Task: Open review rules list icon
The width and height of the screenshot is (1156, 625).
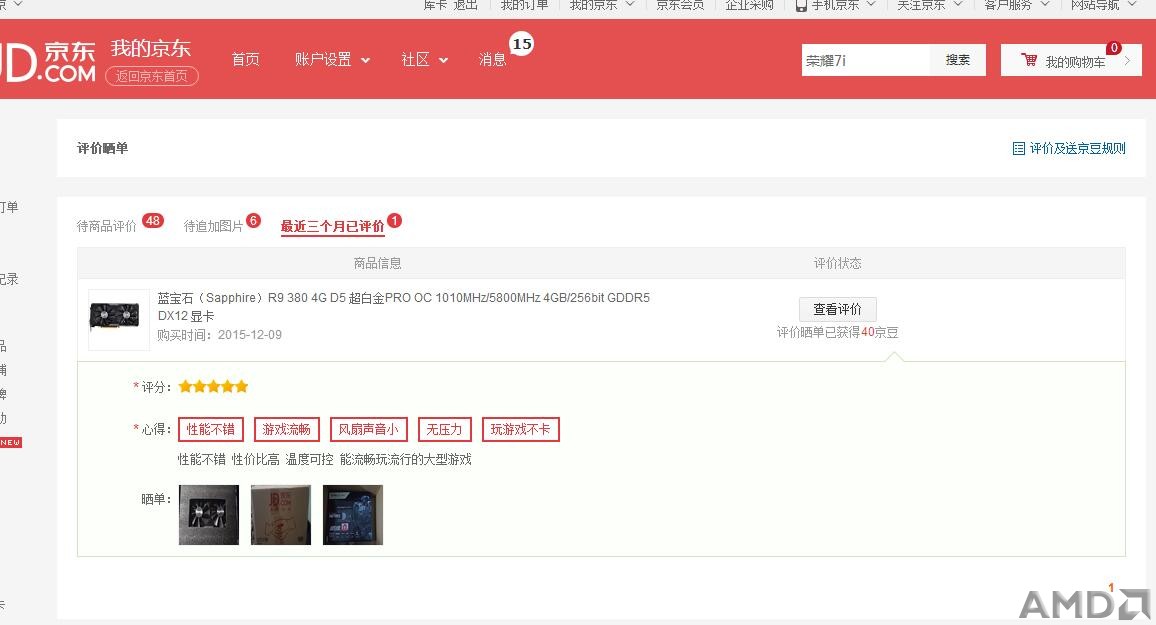Action: [x=1019, y=149]
